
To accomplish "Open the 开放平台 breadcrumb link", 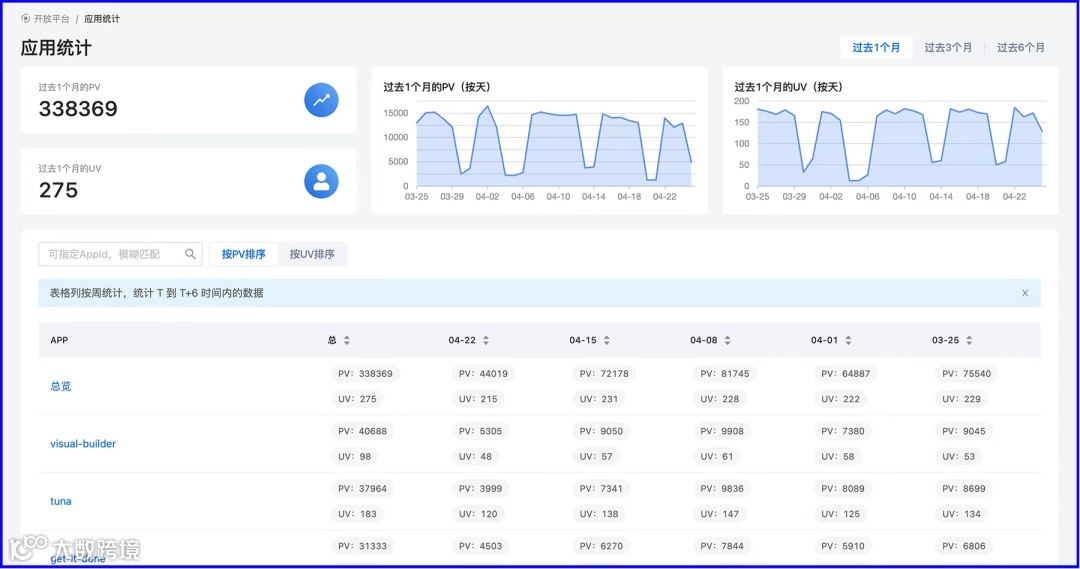I will (52, 19).
